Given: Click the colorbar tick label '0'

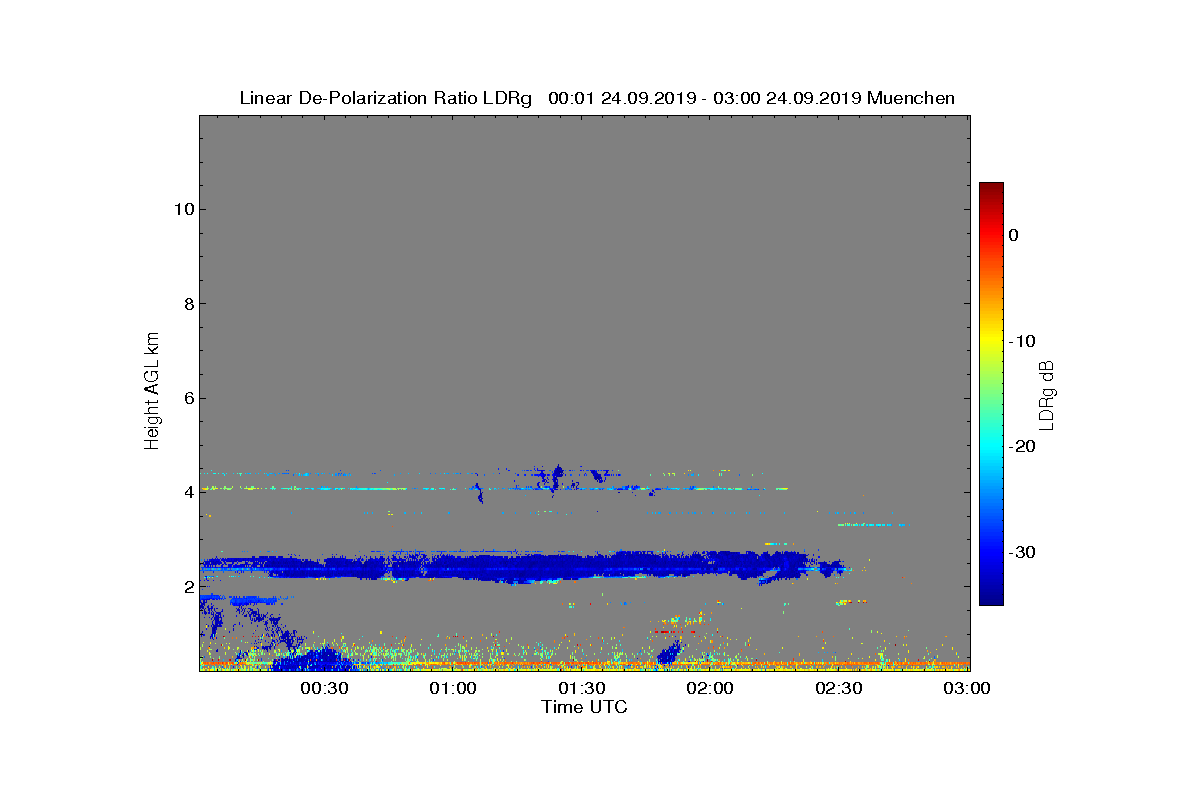Looking at the screenshot, I should [1013, 235].
